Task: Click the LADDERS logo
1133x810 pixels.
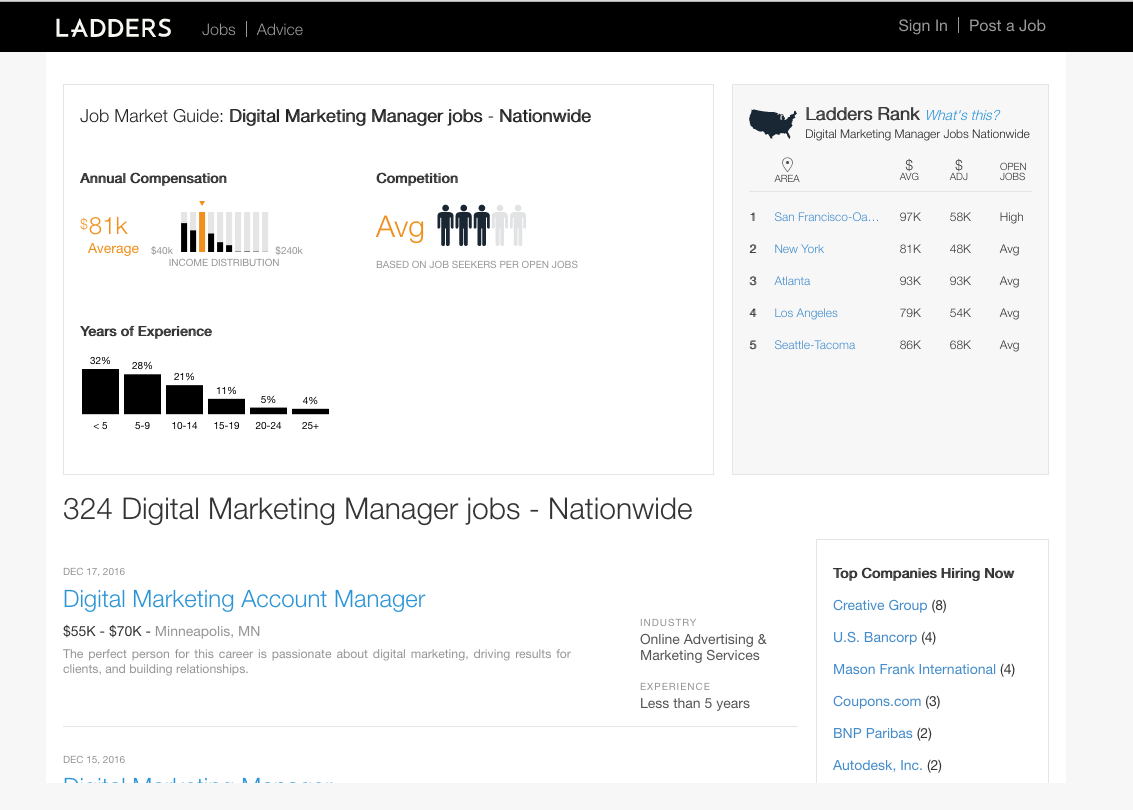Action: [x=113, y=28]
